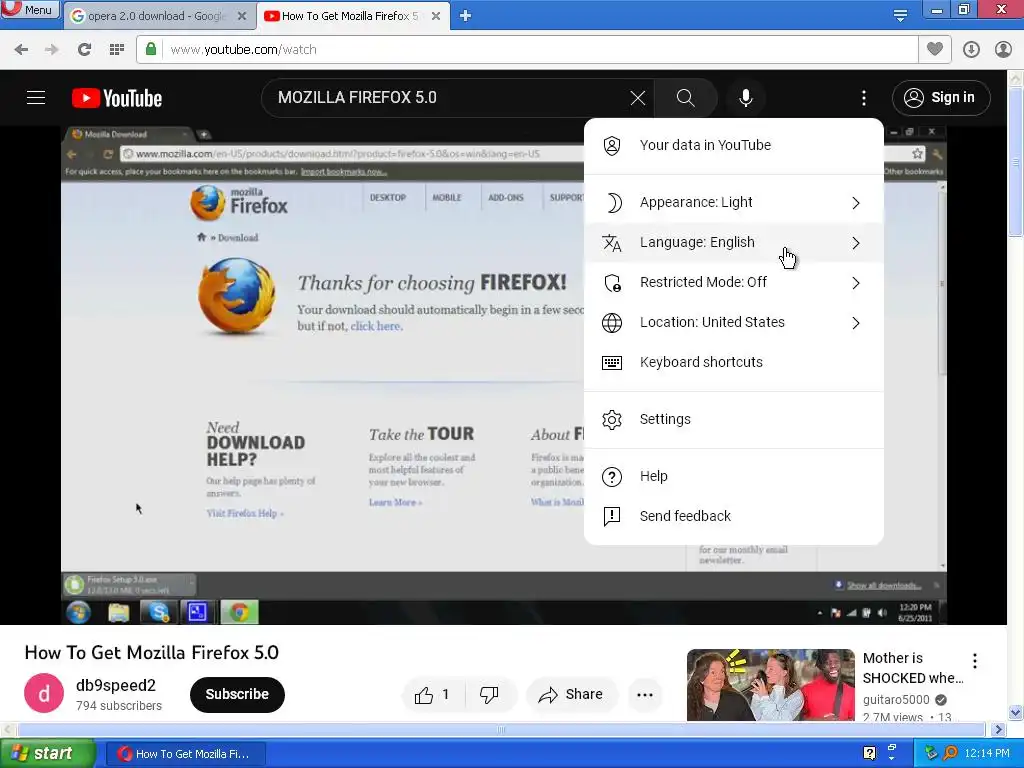Screen dimensions: 1024x768
Task: Click the horizontal scrollbar right arrow
Action: pyautogui.click(x=998, y=729)
